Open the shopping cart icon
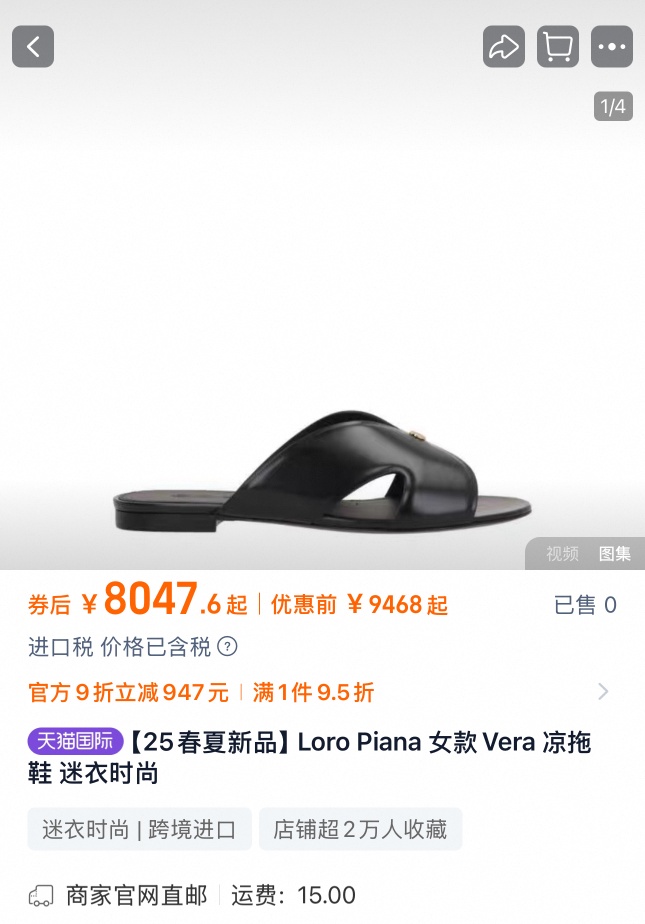Screen dimensions: 645x924 (558, 47)
